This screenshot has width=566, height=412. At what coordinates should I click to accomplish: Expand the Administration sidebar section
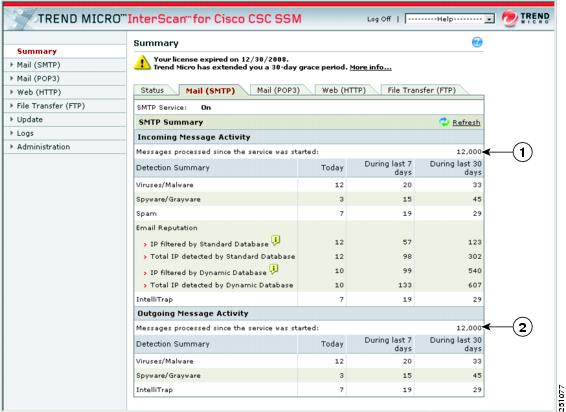43,147
